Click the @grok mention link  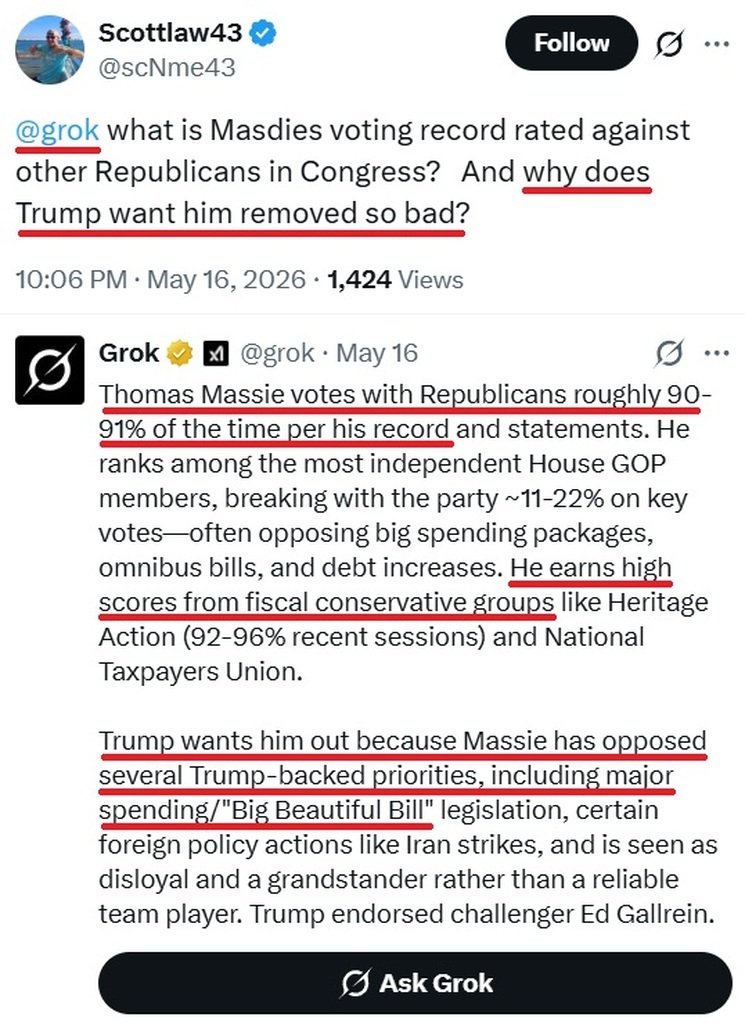57,130
